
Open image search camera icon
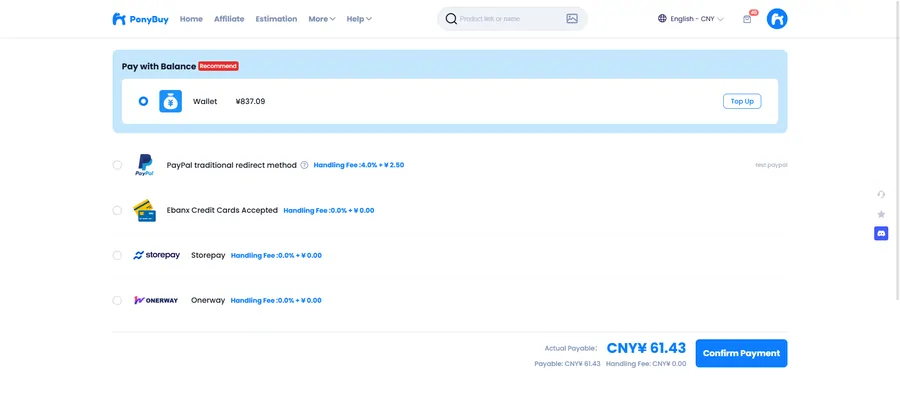(572, 19)
